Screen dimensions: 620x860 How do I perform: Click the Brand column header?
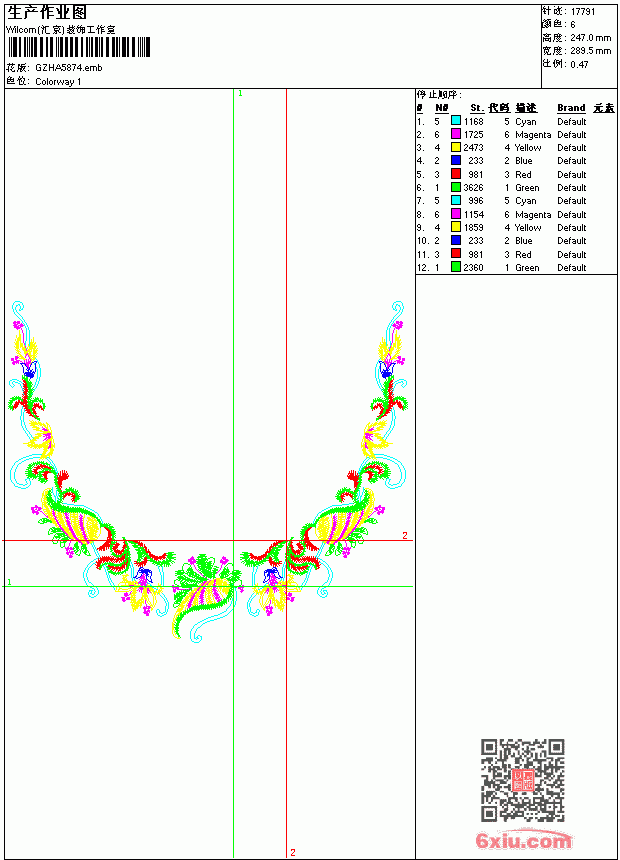(x=571, y=108)
